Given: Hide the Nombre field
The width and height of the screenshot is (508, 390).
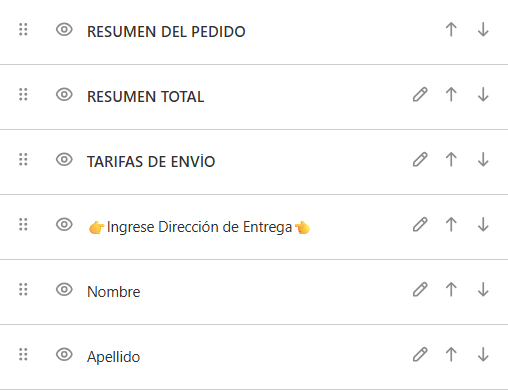Looking at the screenshot, I should pos(64,290).
